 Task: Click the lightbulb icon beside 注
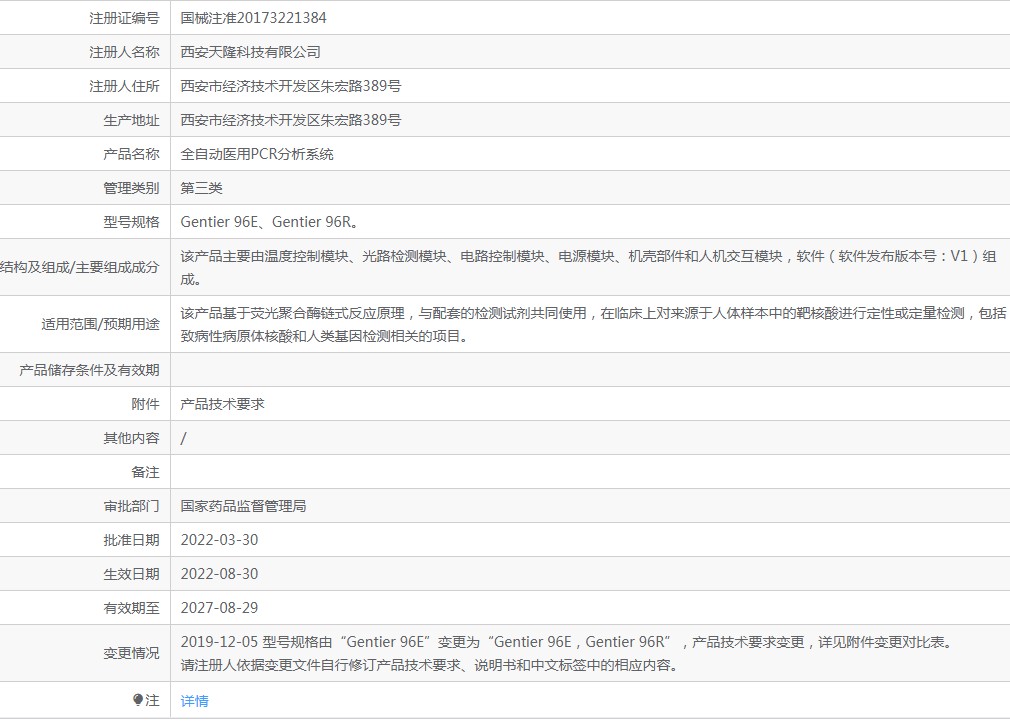(138, 700)
